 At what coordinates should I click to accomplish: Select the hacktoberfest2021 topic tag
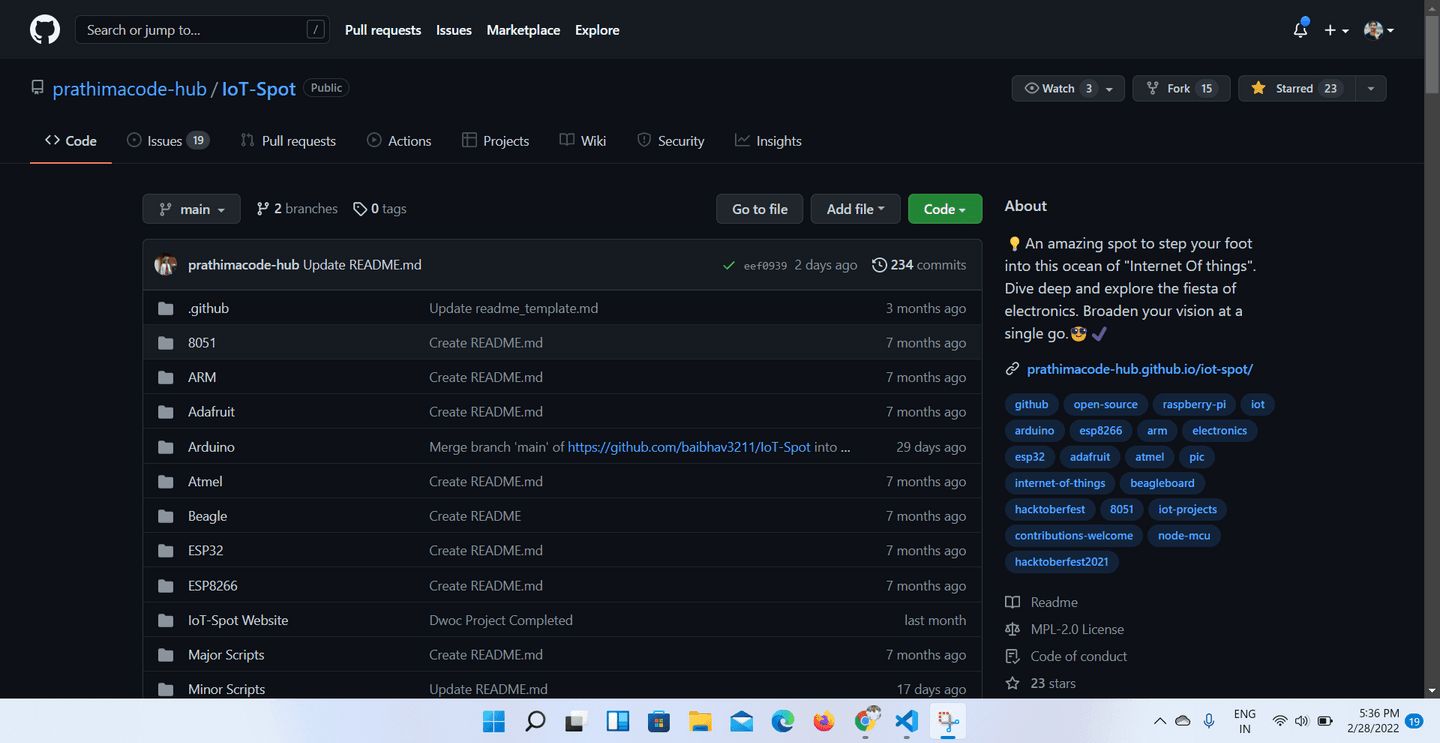[x=1061, y=562]
